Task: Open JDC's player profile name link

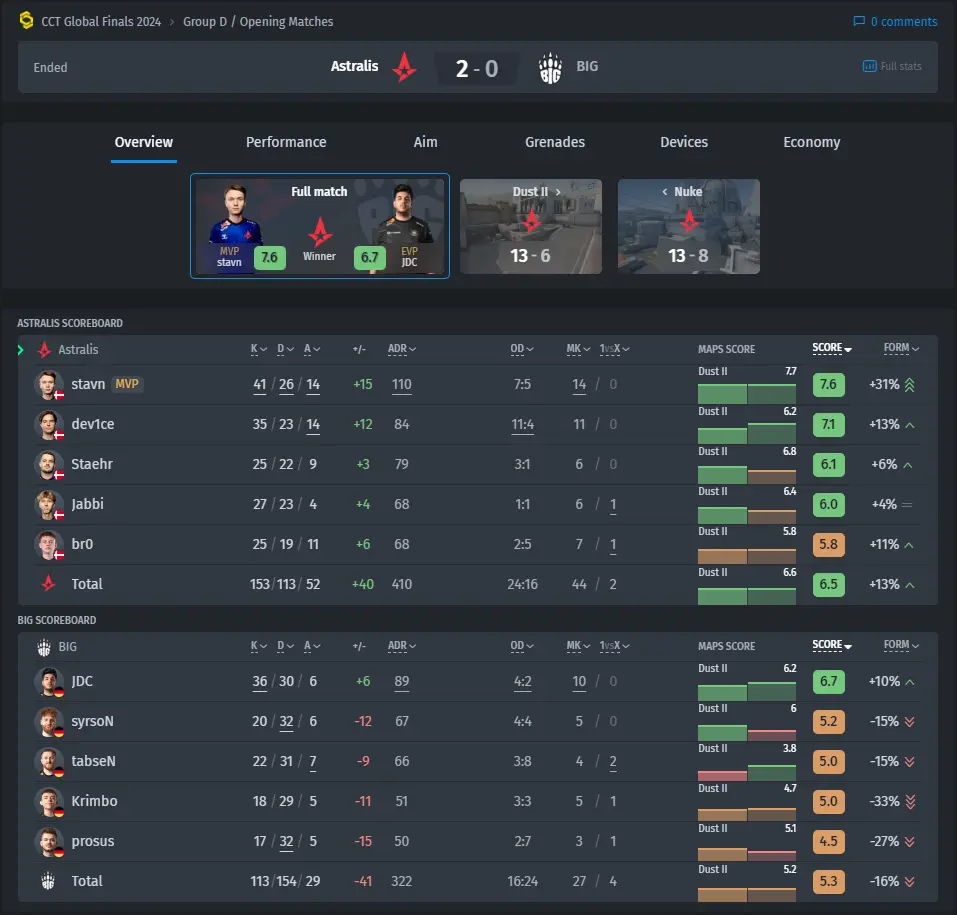Action: (82, 681)
